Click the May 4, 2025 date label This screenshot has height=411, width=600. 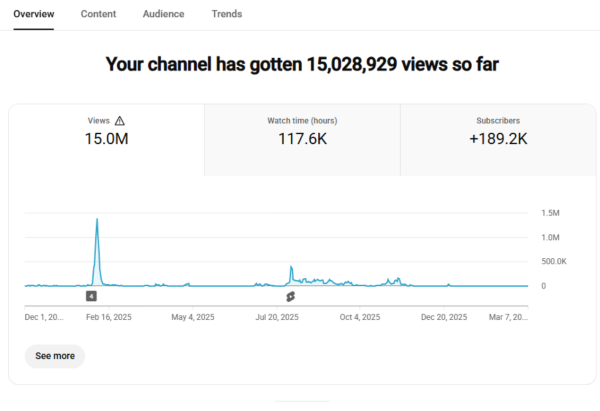(193, 317)
